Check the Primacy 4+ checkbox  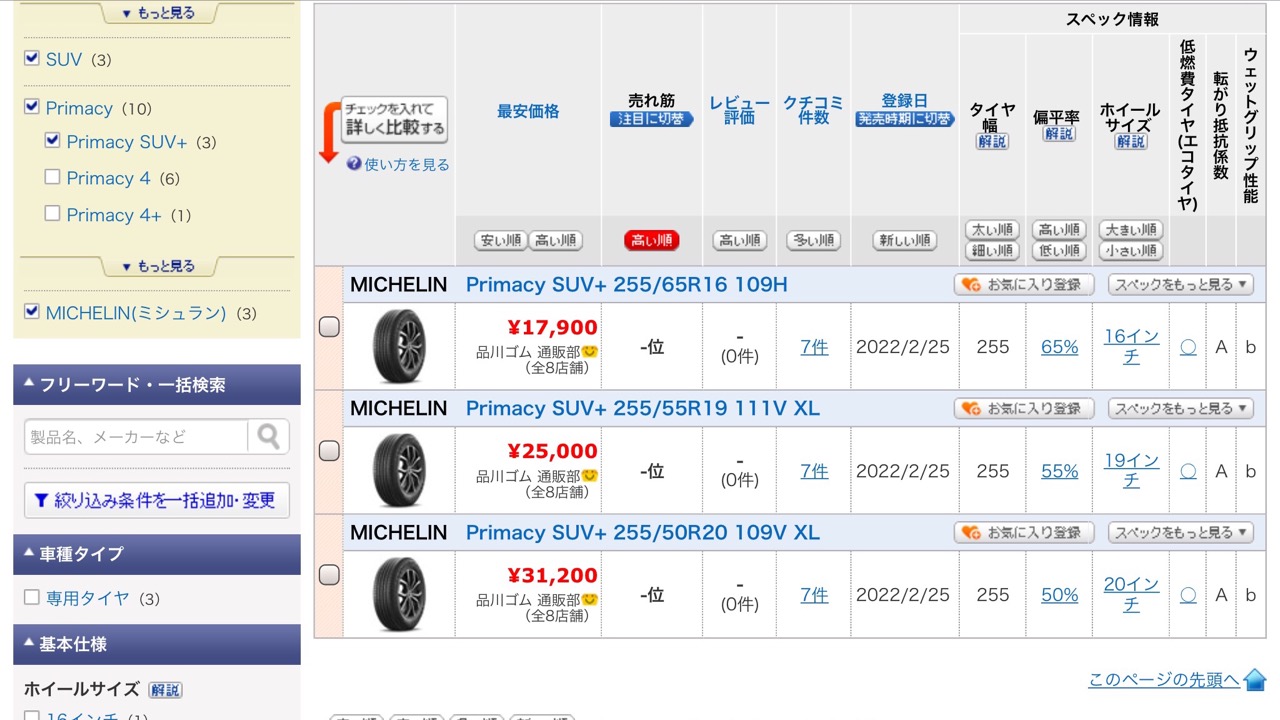point(53,213)
